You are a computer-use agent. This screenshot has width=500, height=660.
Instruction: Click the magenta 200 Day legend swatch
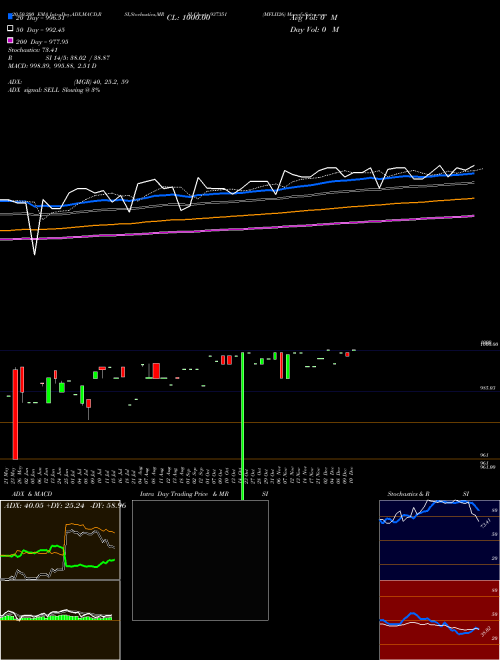point(11,40)
